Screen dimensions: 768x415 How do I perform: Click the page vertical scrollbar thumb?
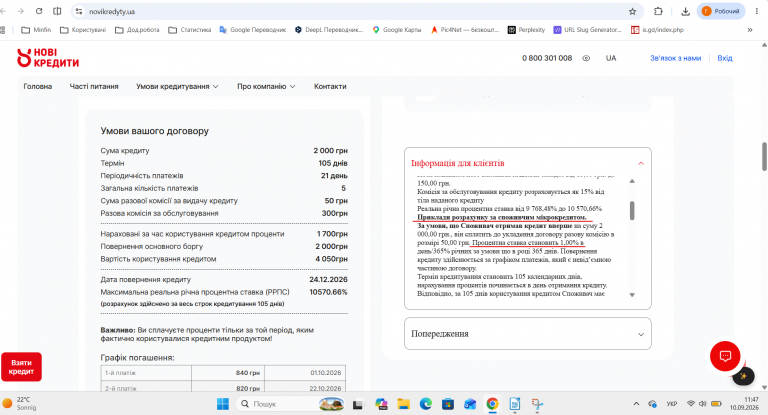coord(764,156)
